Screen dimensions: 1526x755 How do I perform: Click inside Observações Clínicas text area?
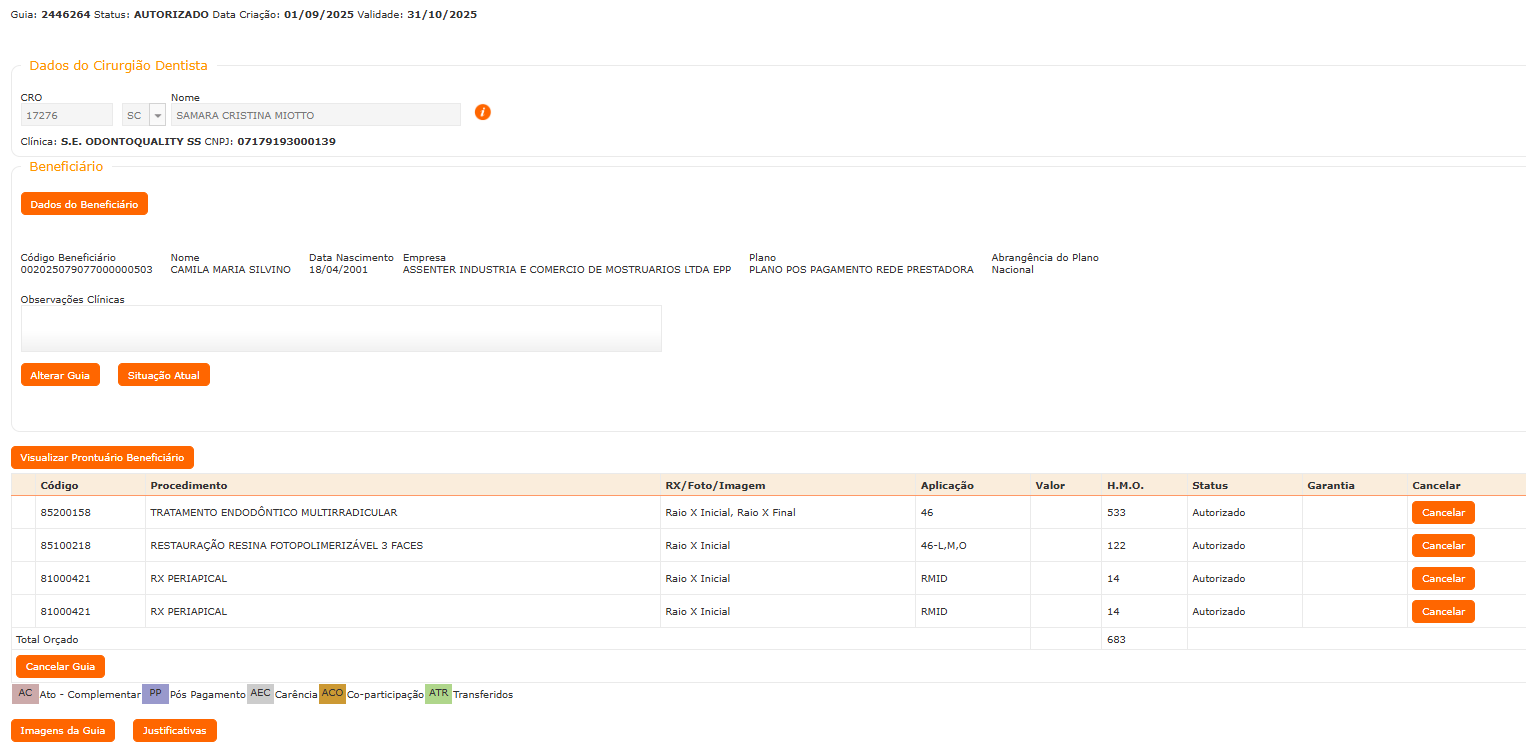pos(340,328)
